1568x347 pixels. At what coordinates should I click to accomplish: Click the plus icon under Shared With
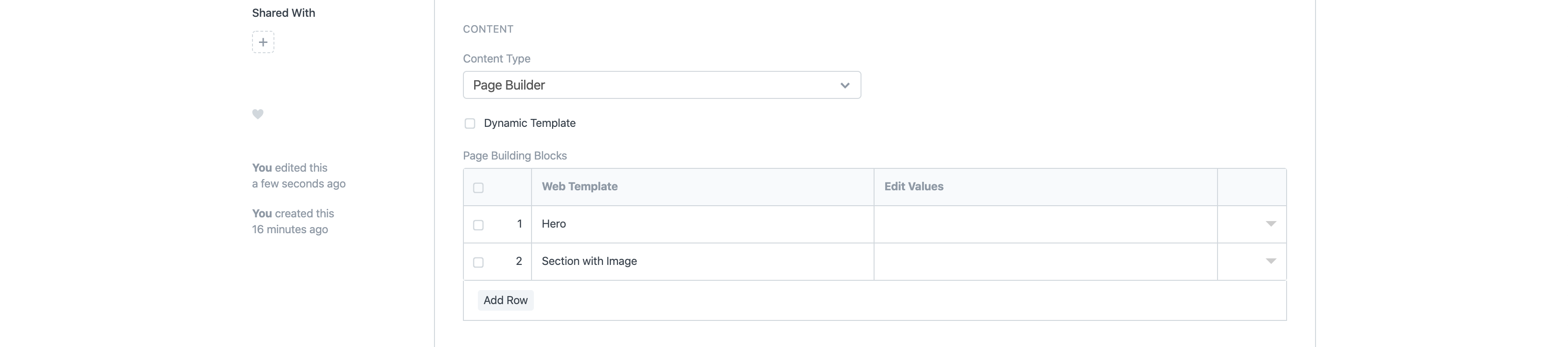point(263,42)
